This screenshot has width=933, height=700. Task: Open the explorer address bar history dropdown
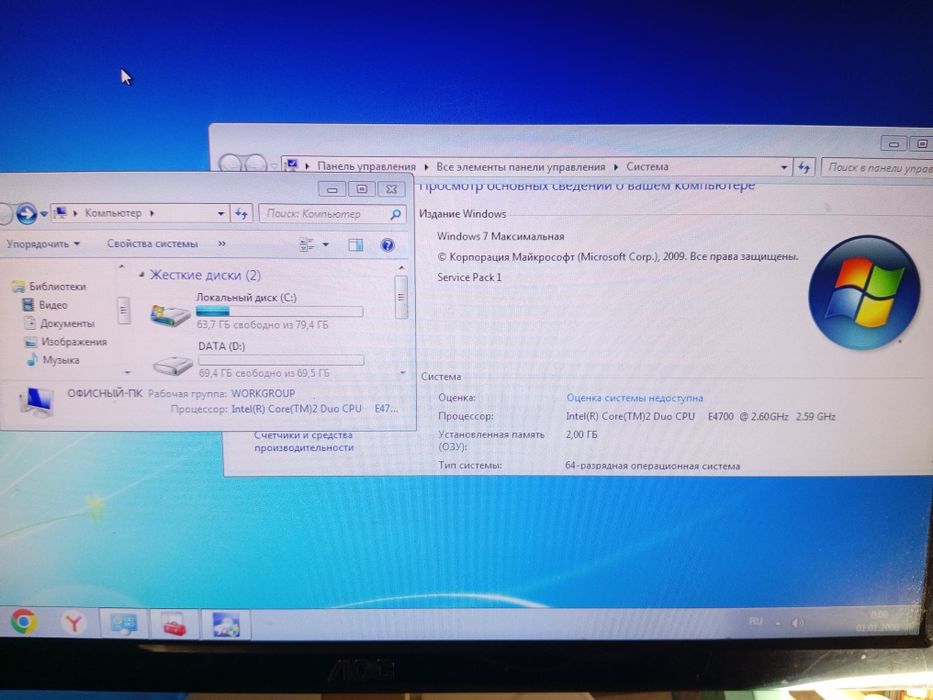coord(221,213)
